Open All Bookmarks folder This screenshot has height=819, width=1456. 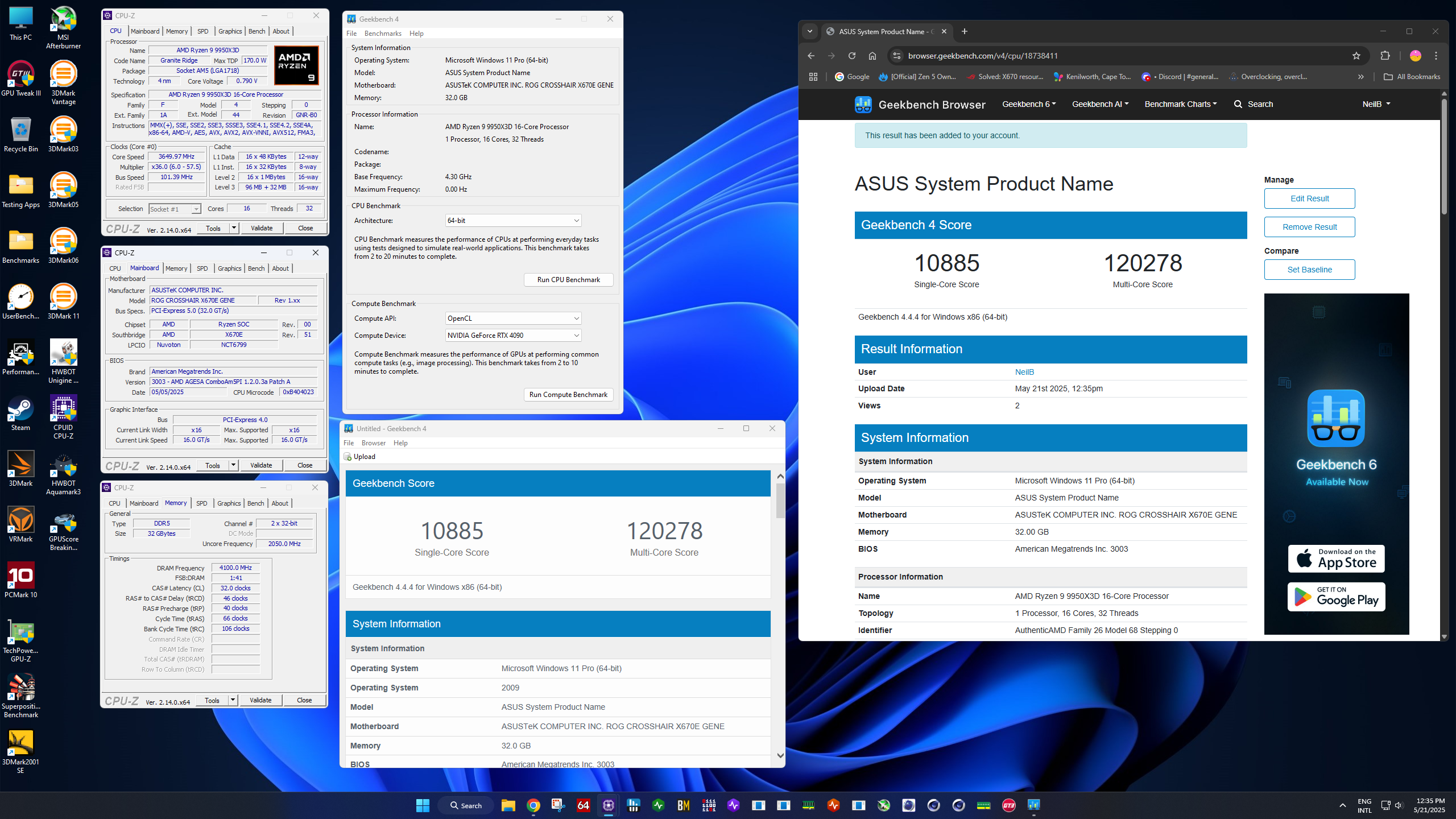pos(1412,77)
